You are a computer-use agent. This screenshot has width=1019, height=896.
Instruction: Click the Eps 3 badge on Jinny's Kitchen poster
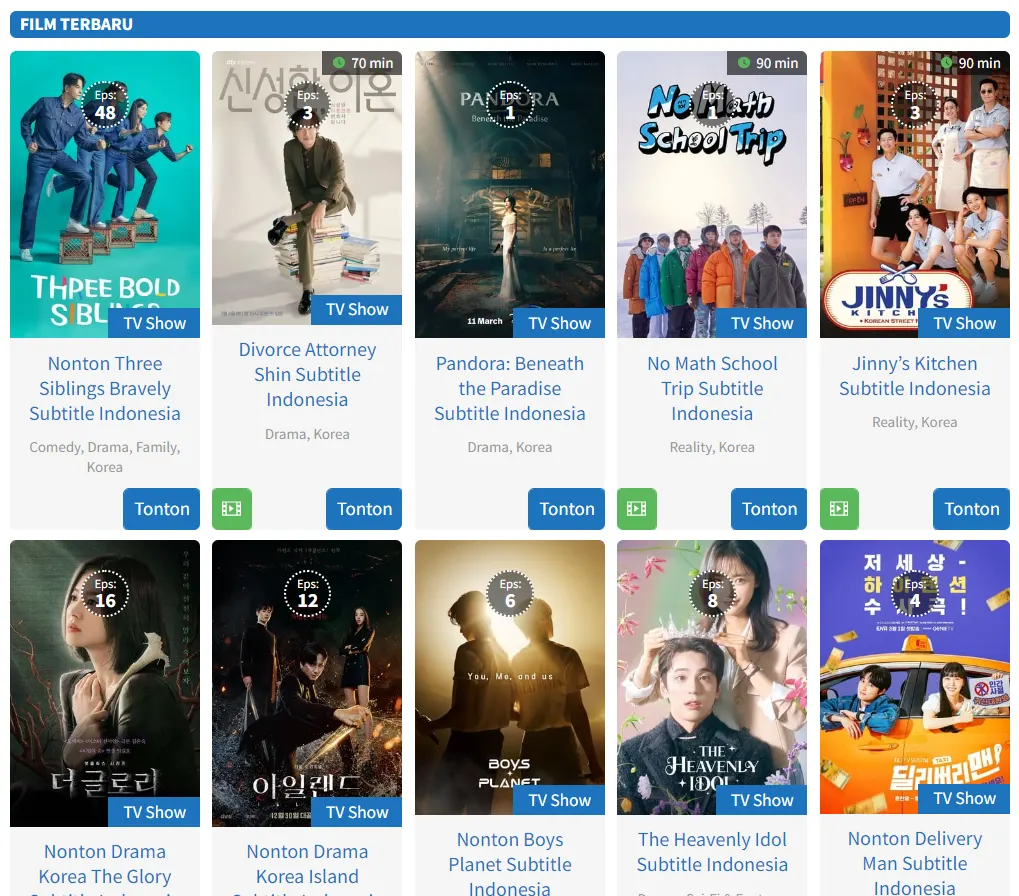915,105
